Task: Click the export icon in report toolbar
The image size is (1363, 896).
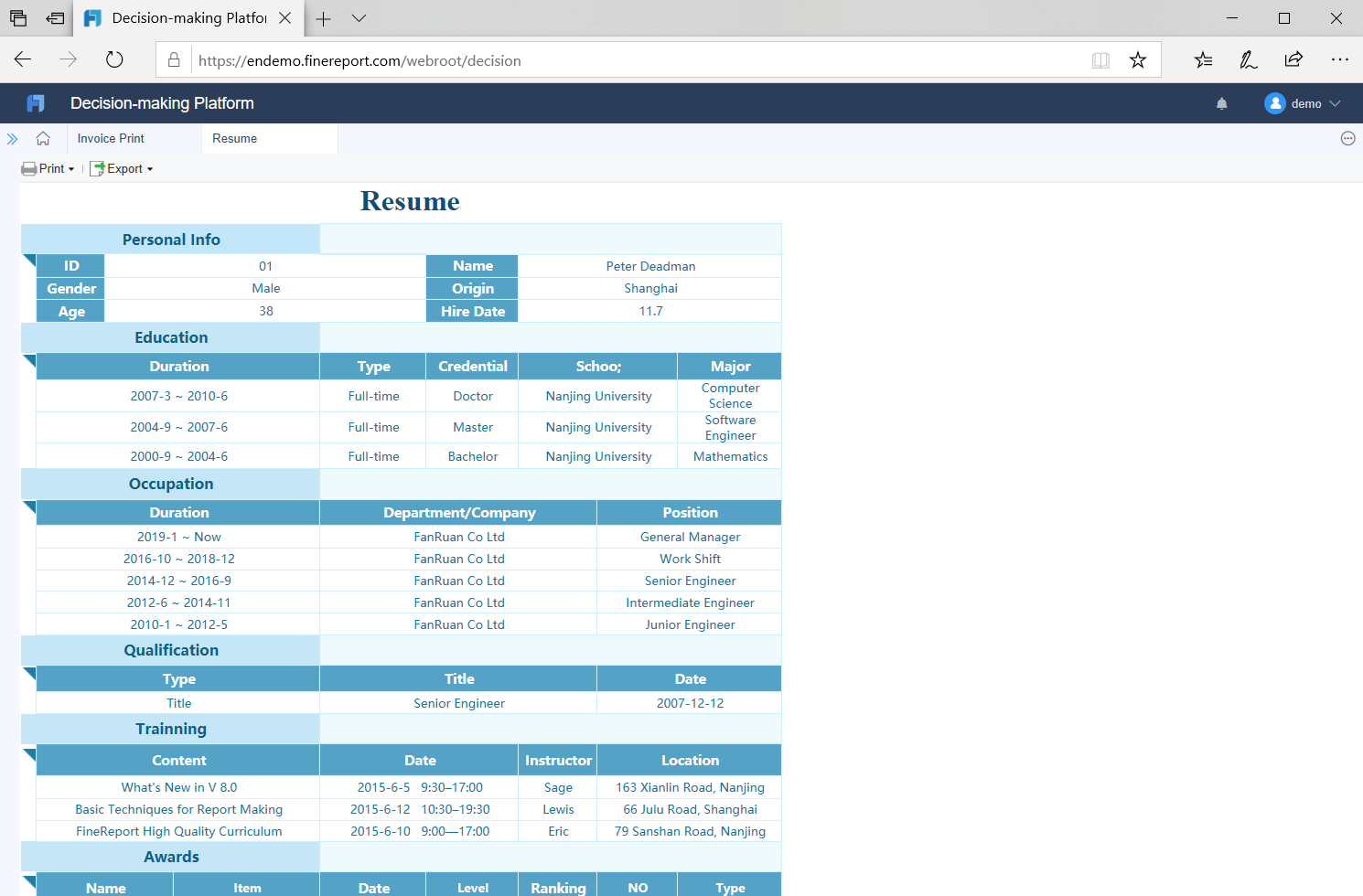Action: click(97, 168)
